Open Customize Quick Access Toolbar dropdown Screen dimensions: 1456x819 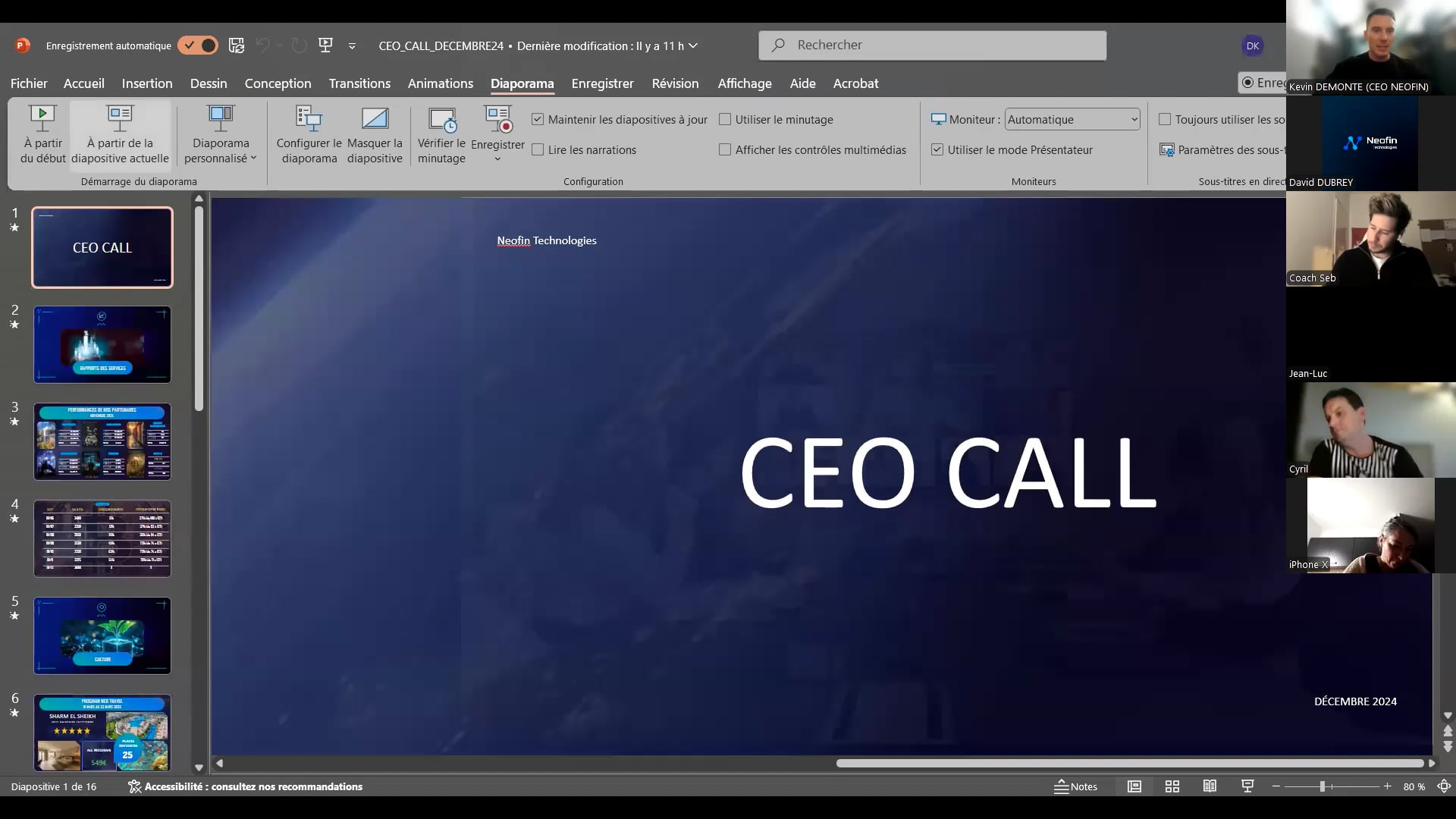coord(352,46)
